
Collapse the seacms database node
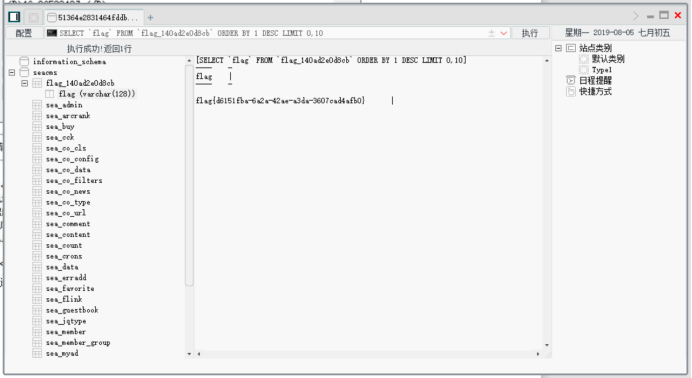click(x=12, y=72)
